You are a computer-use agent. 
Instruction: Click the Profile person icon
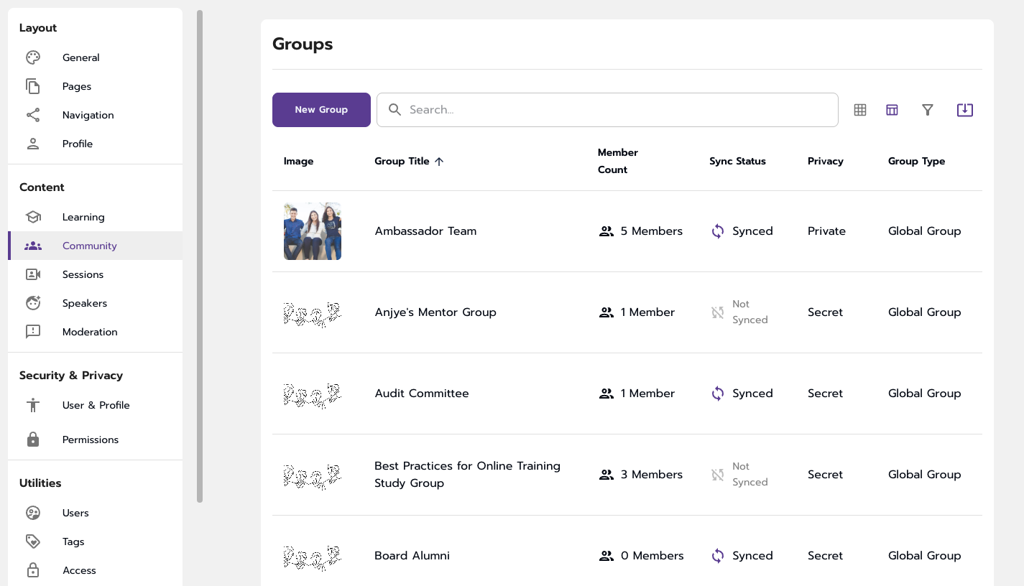pos(33,144)
